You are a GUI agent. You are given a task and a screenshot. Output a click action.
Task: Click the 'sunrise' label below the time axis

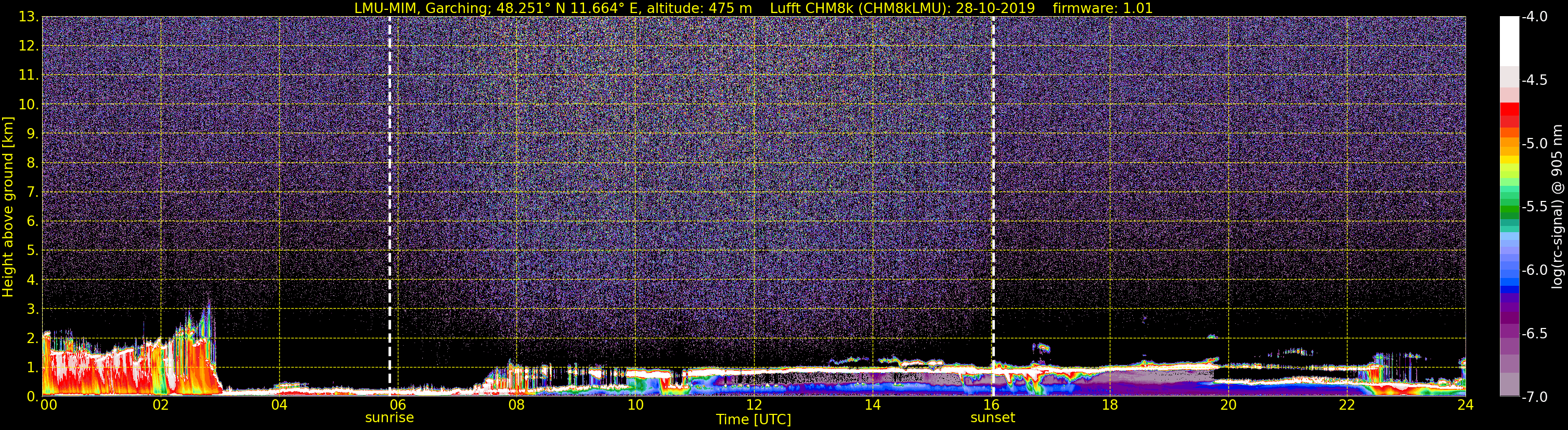390,418
